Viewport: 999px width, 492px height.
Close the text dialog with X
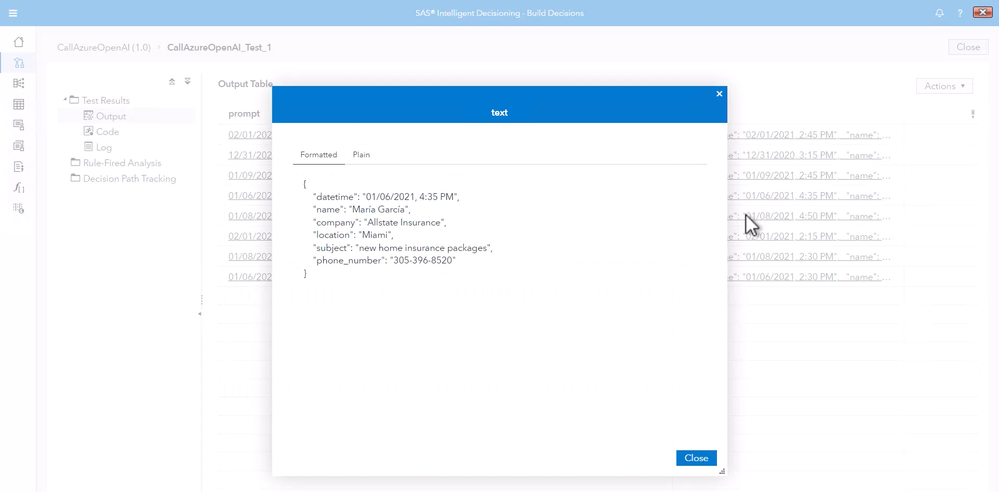click(719, 94)
